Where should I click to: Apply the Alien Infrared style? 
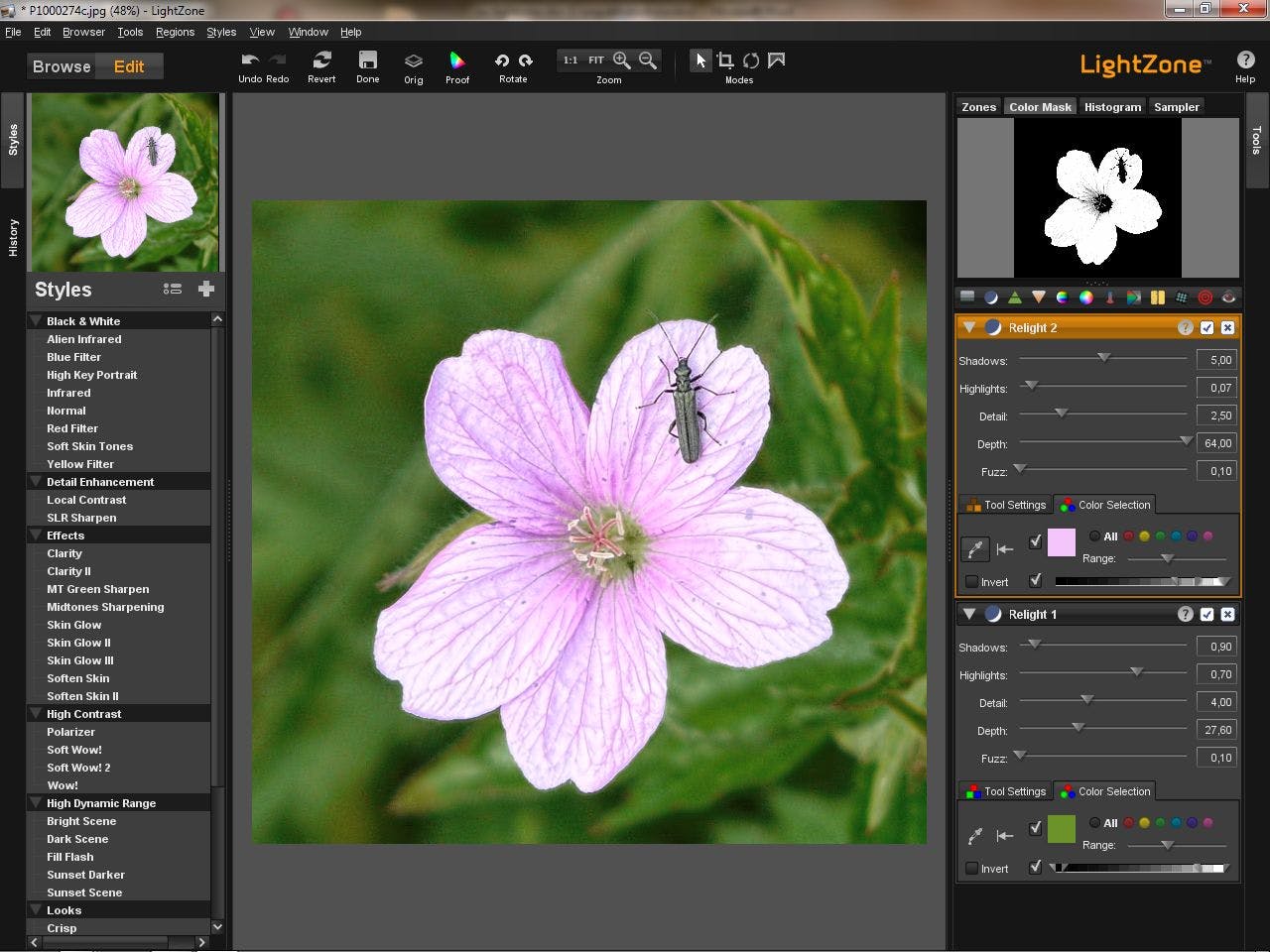pos(84,339)
